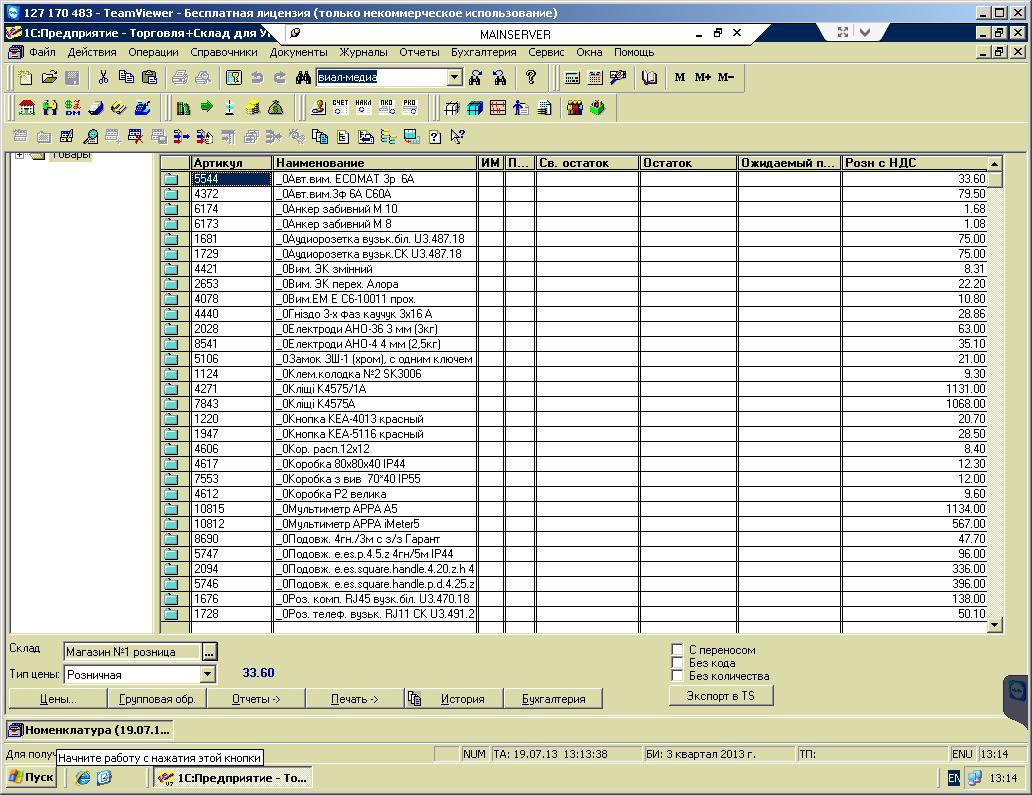Click the Розн с НДС column header
This screenshot has width=1032, height=795.
915,163
